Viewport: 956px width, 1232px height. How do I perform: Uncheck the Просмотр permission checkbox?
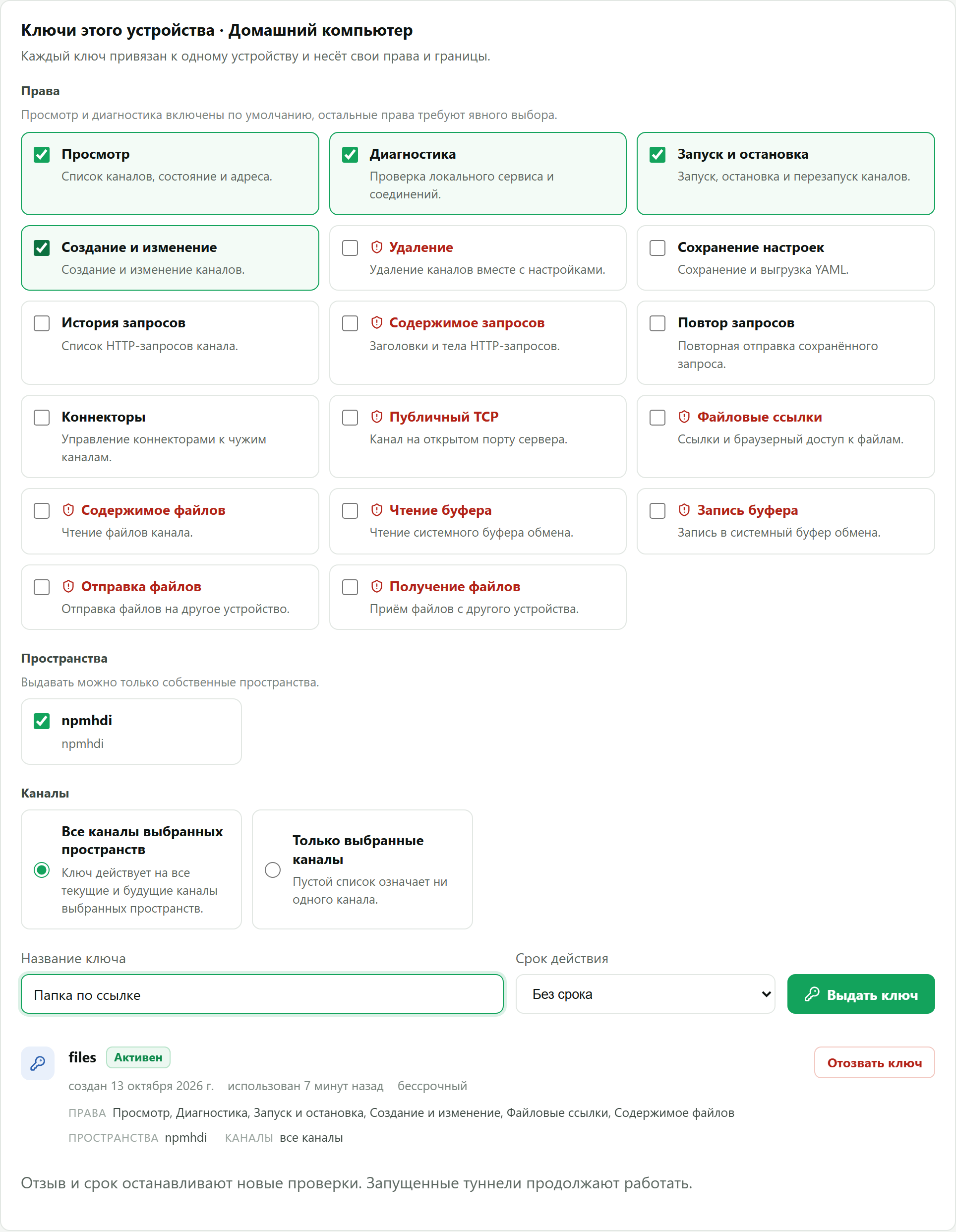pyautogui.click(x=42, y=155)
